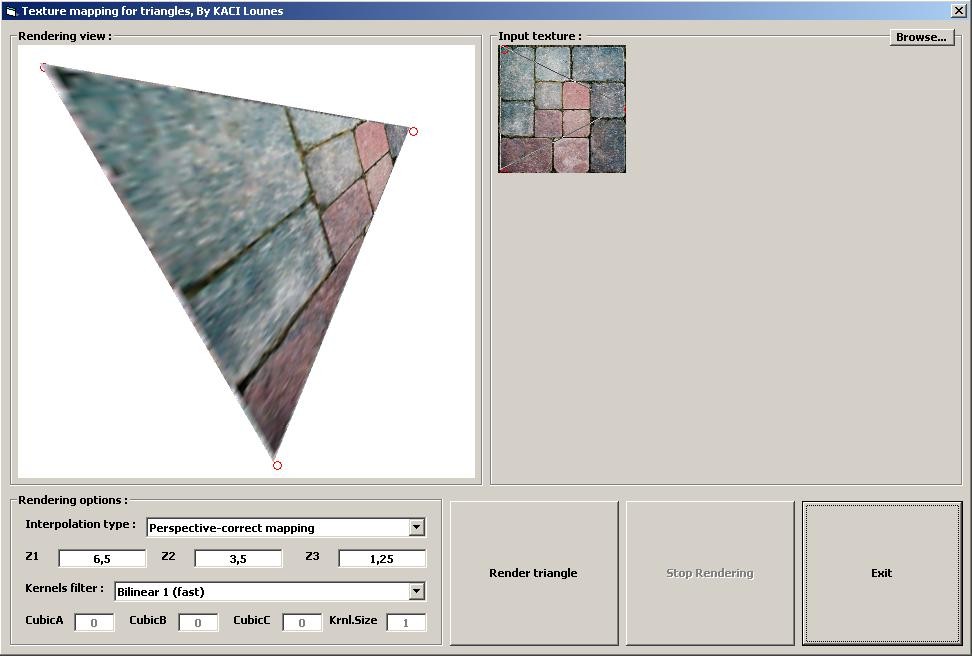Screen dimensions: 972x656
Task: Select the right-side triangle vertex handle
Action: (x=413, y=131)
